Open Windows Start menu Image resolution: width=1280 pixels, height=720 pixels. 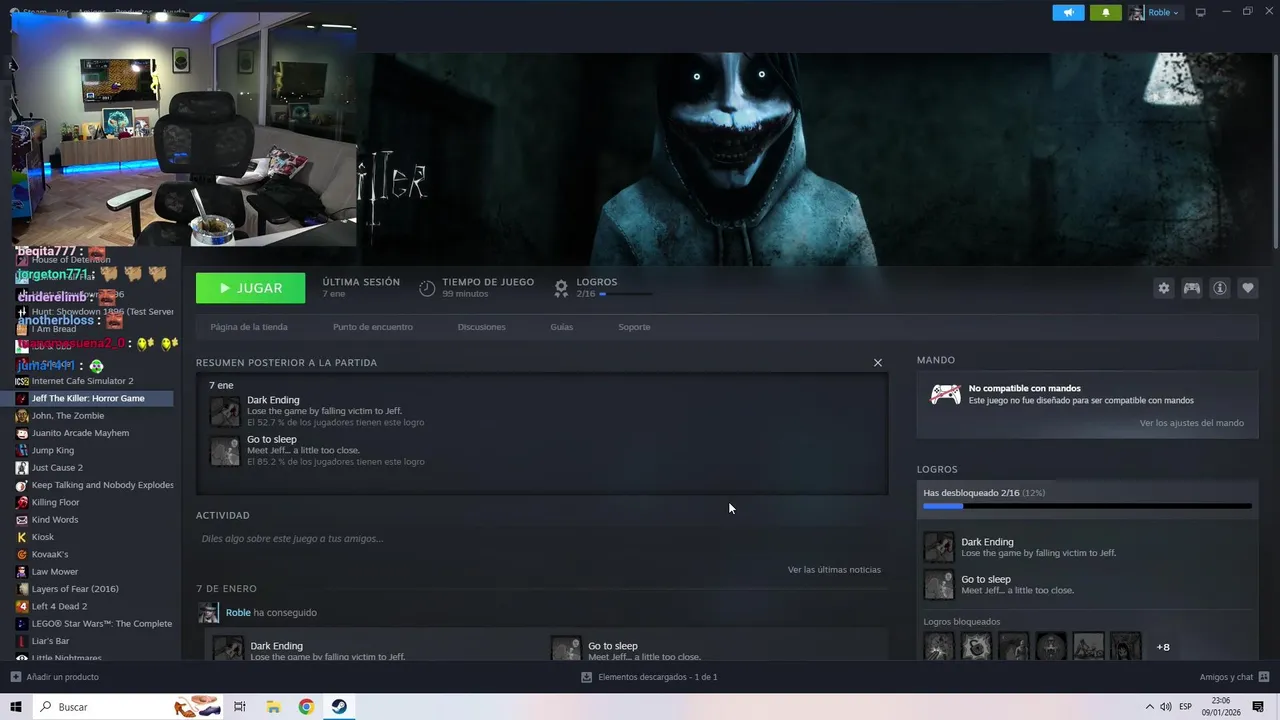tap(16, 707)
